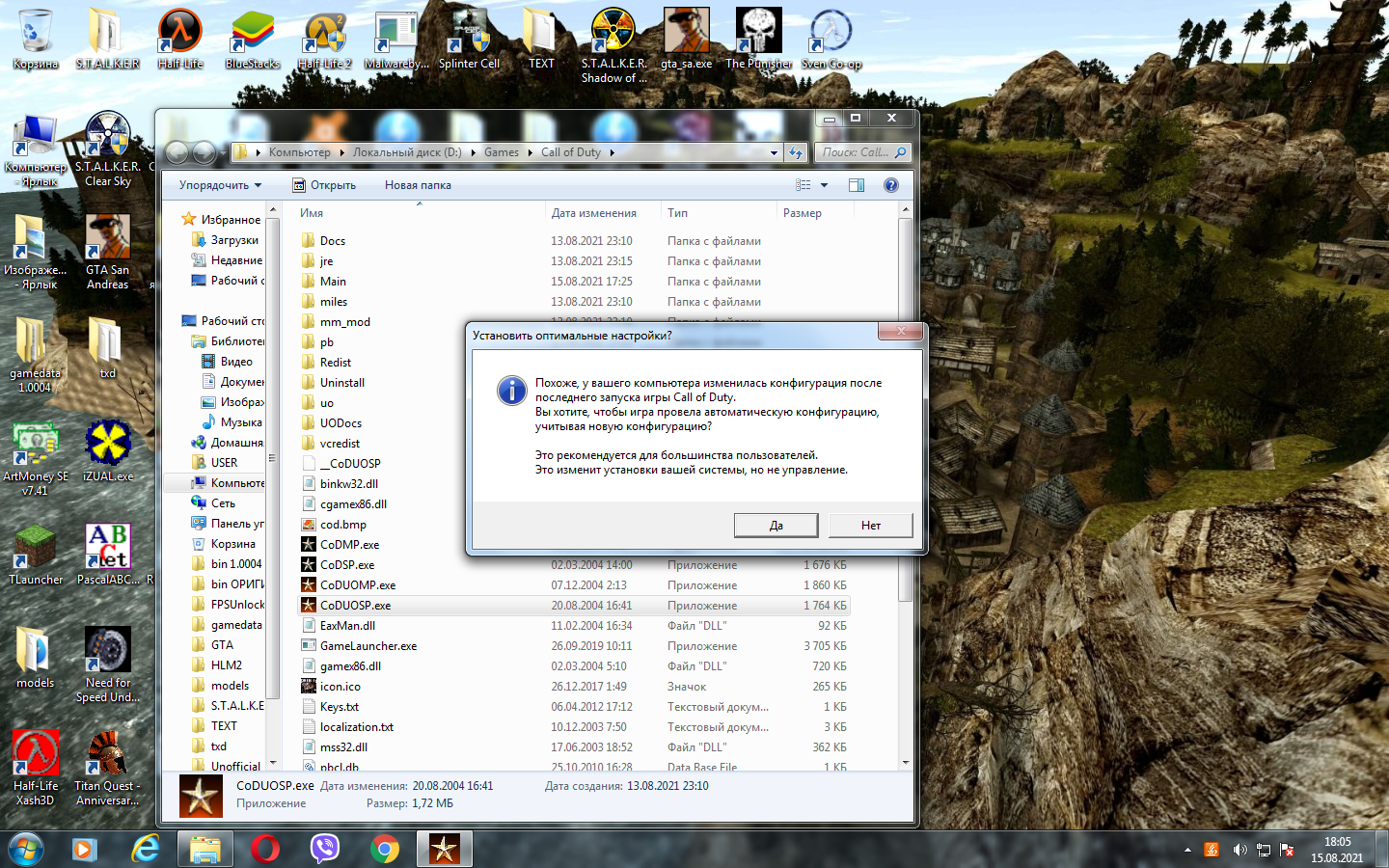The image size is (1389, 868).
Task: Switch to Call of Duty taskbar item
Action: pyautogui.click(x=445, y=849)
